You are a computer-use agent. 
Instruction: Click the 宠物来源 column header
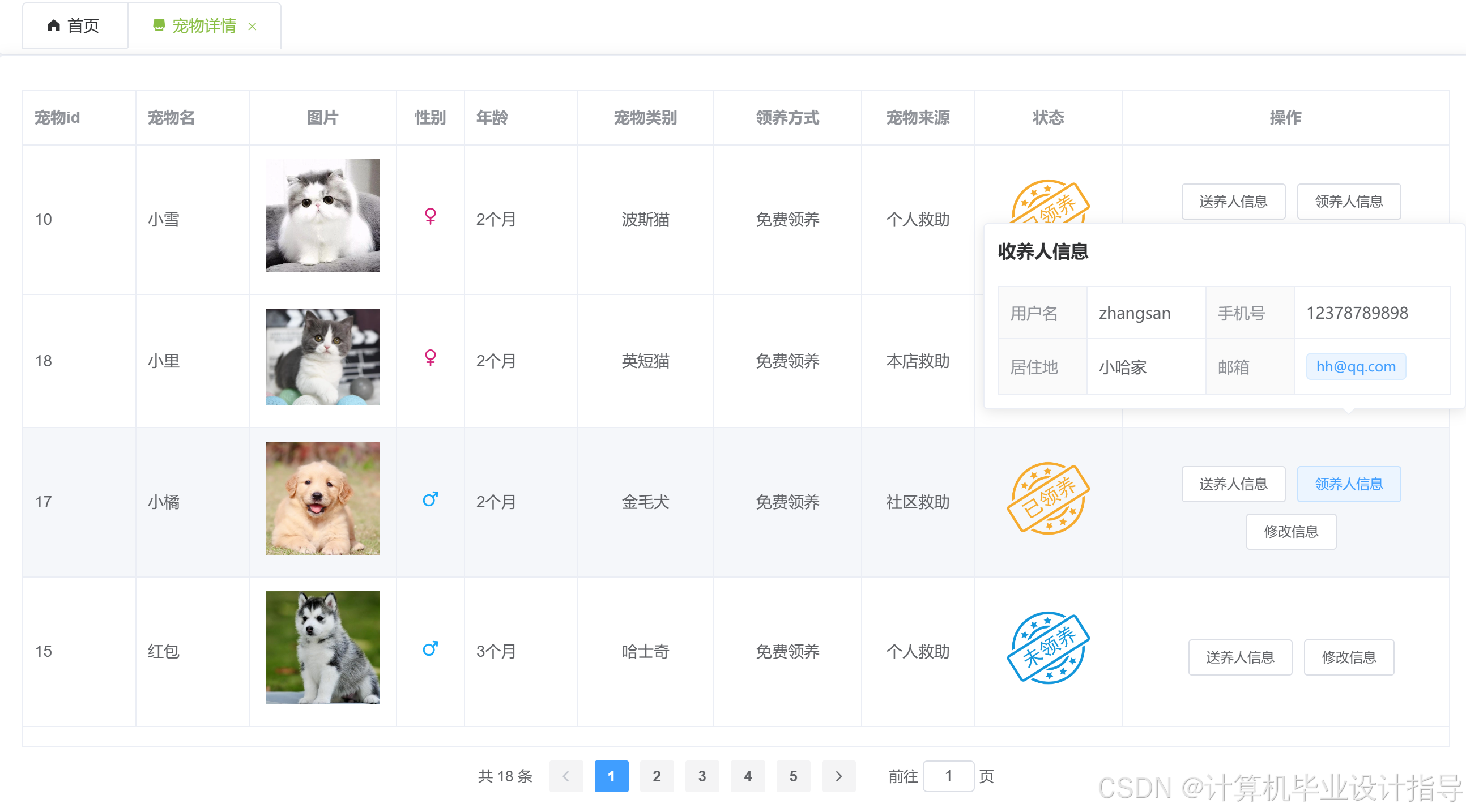(918, 118)
